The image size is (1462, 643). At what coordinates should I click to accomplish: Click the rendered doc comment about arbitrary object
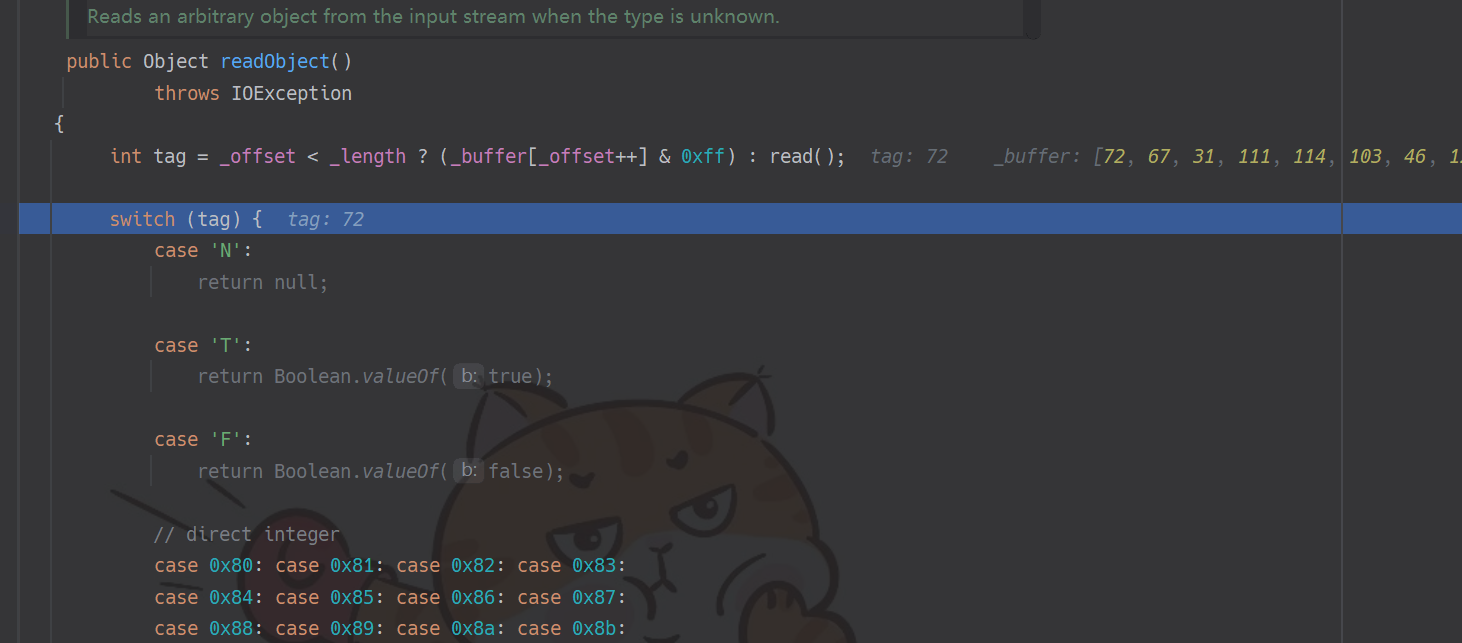pyautogui.click(x=433, y=17)
